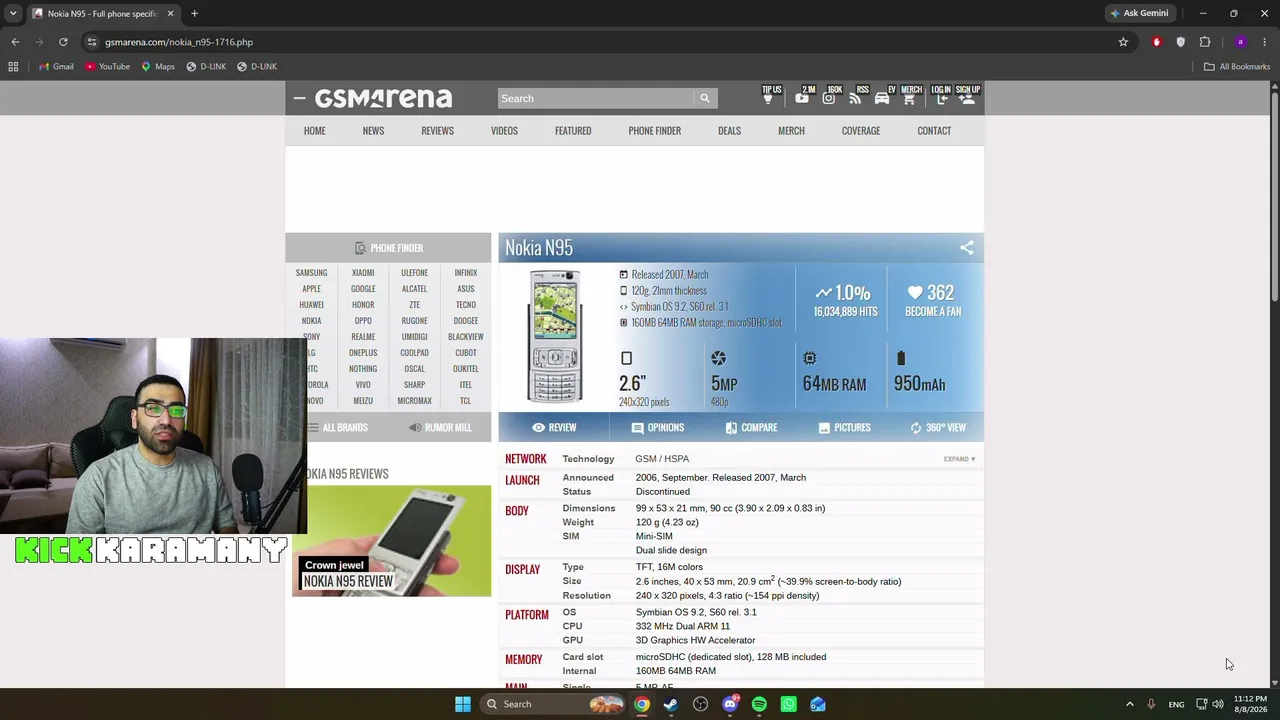Image resolution: width=1280 pixels, height=720 pixels.
Task: Open the Chrome apps grid icon
Action: 13,67
